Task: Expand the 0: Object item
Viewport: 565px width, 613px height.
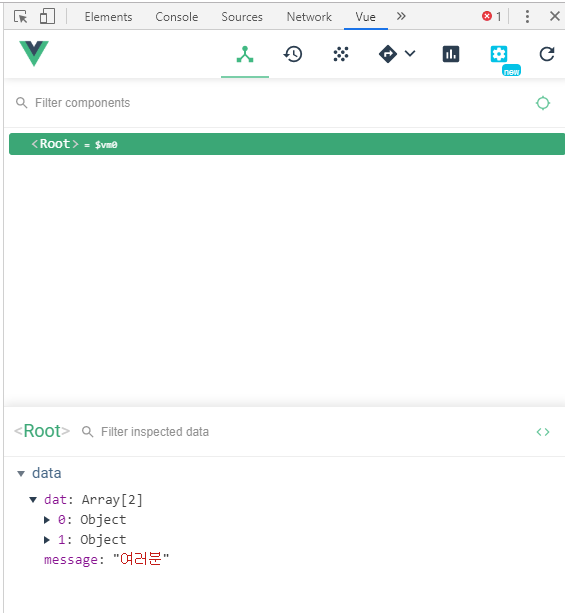Action: coord(47,520)
